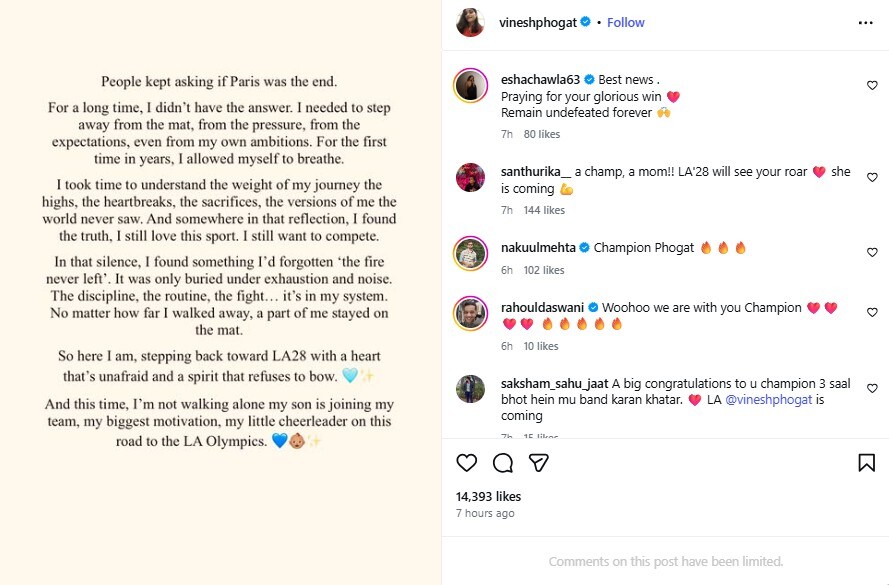Open eshachawla63's profile avatar

click(471, 86)
